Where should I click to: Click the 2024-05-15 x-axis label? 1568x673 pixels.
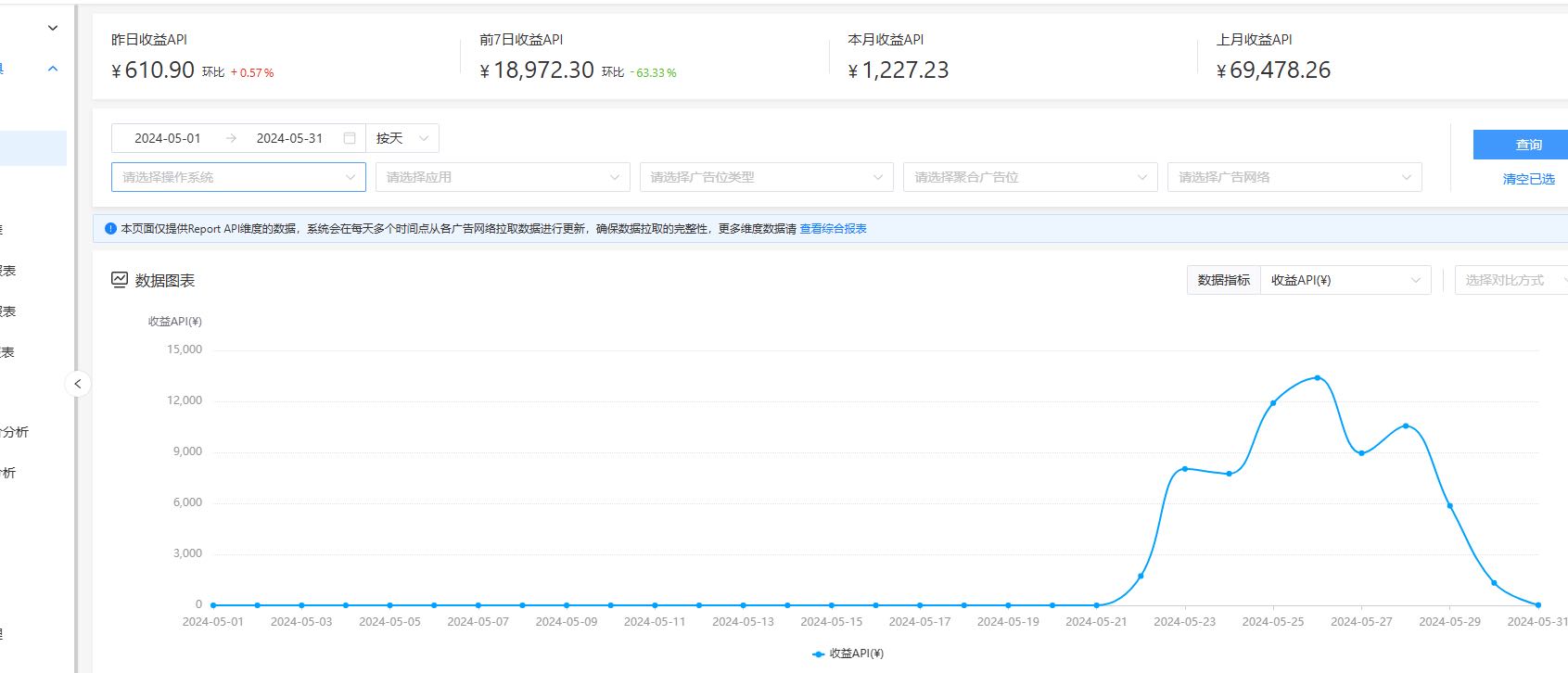pyautogui.click(x=832, y=622)
